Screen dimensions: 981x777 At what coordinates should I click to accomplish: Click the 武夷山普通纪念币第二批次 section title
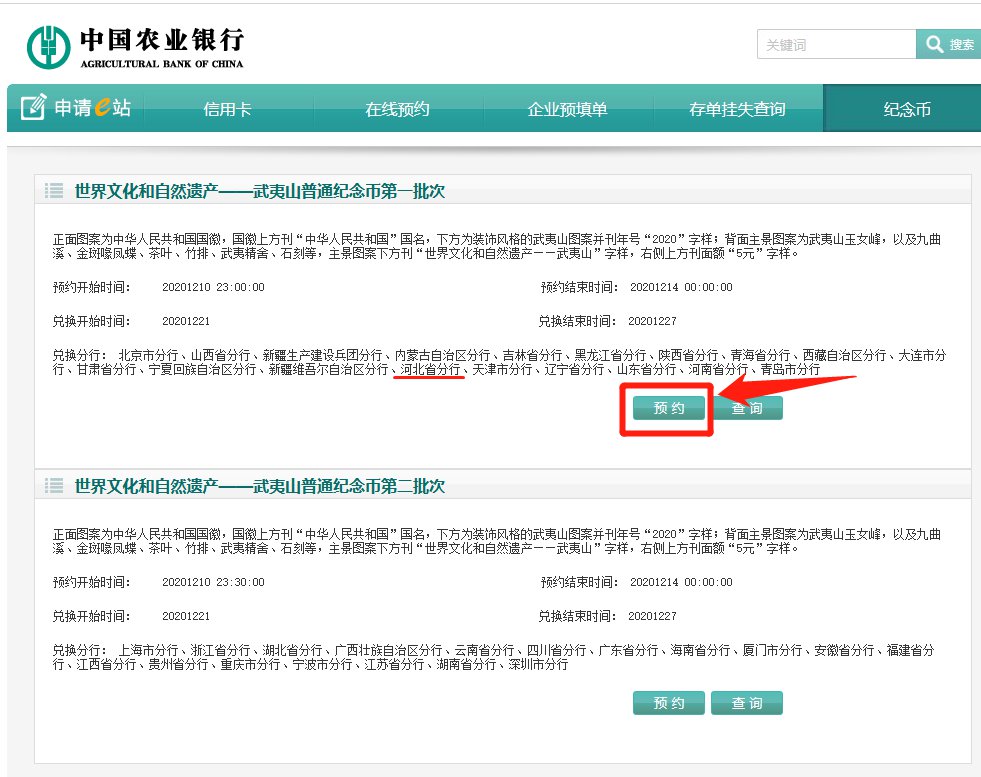tap(260, 486)
